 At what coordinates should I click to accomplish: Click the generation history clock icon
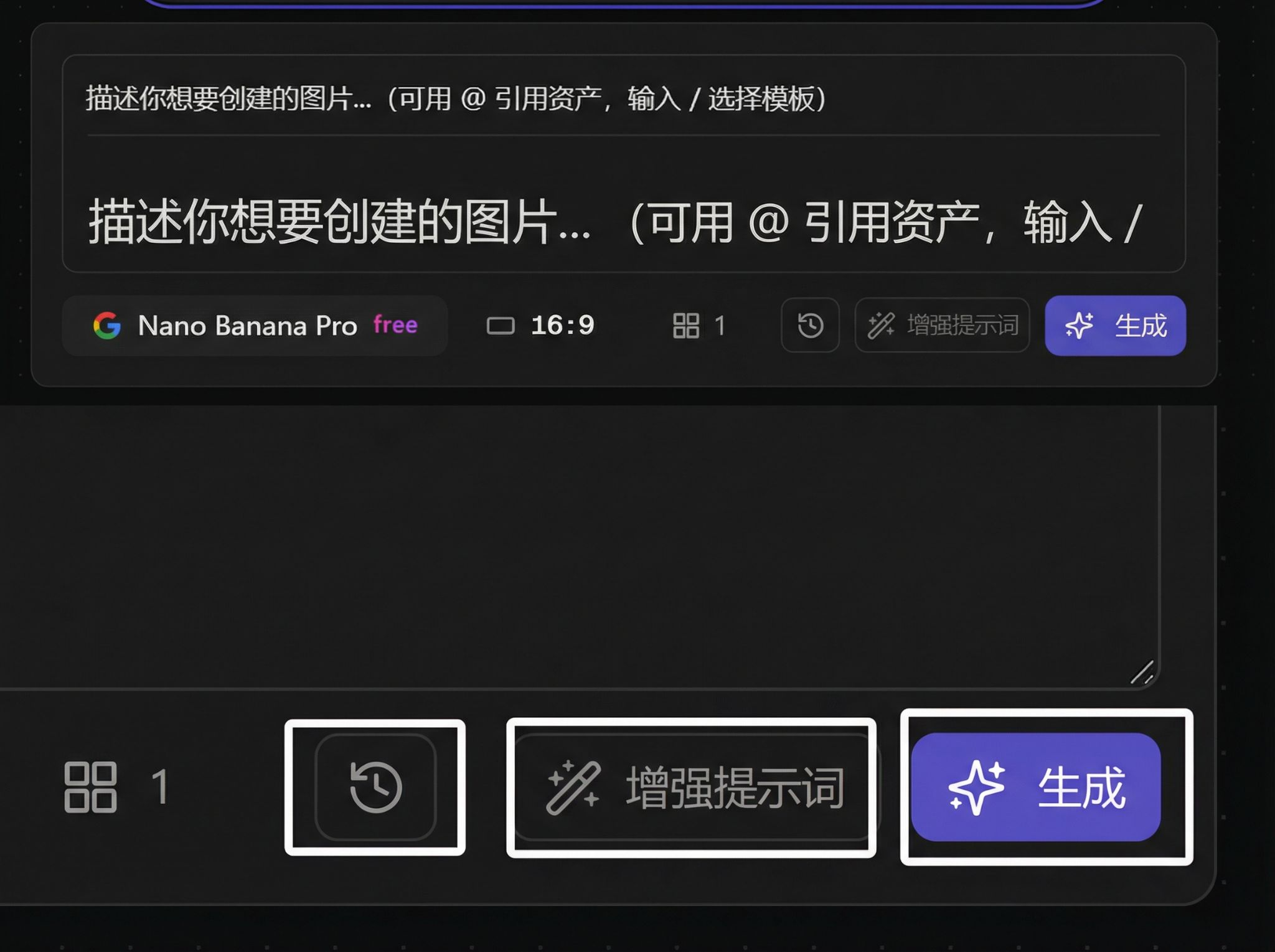pyautogui.click(x=811, y=325)
